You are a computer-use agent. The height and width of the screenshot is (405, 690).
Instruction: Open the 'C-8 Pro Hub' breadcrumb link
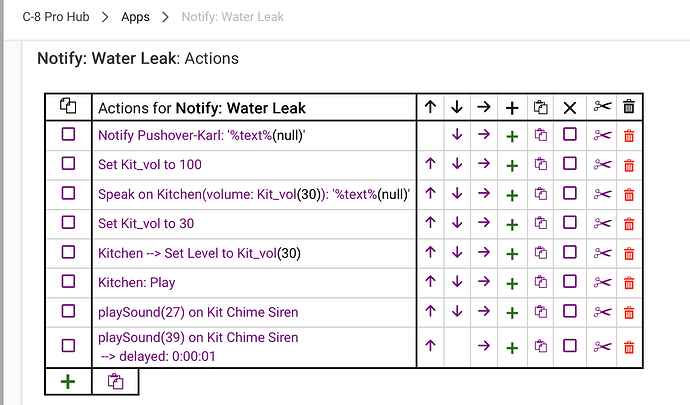[56, 17]
